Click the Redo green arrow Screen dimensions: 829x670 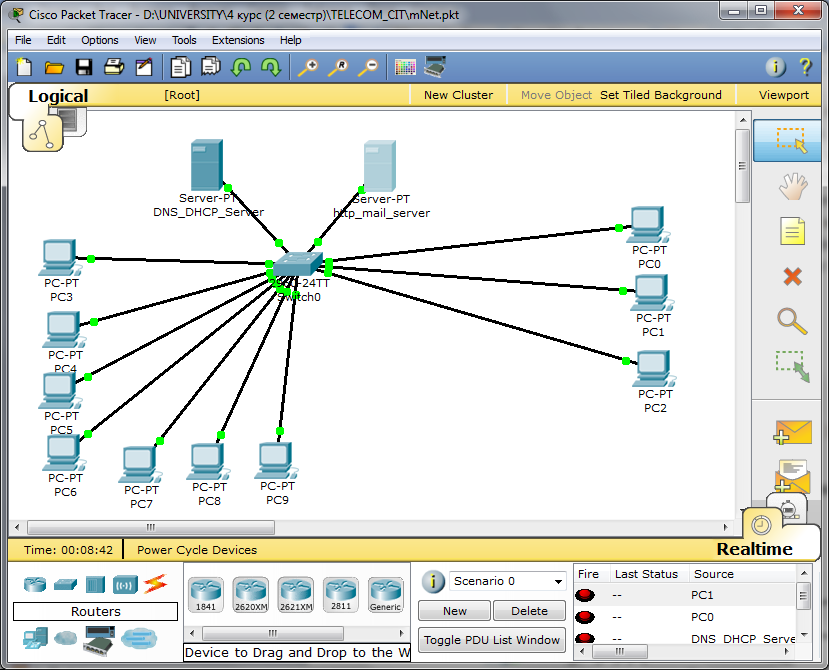tap(271, 67)
